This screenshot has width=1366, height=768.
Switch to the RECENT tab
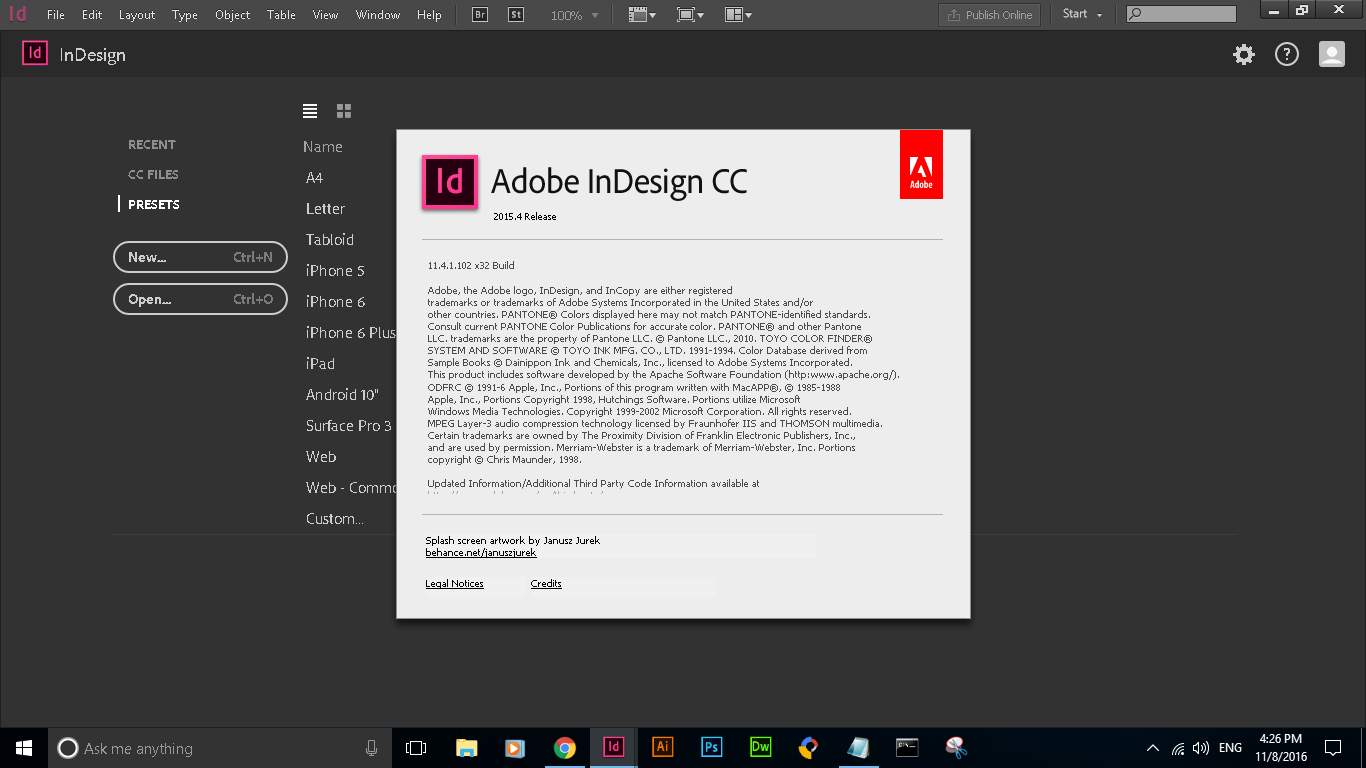click(x=152, y=145)
